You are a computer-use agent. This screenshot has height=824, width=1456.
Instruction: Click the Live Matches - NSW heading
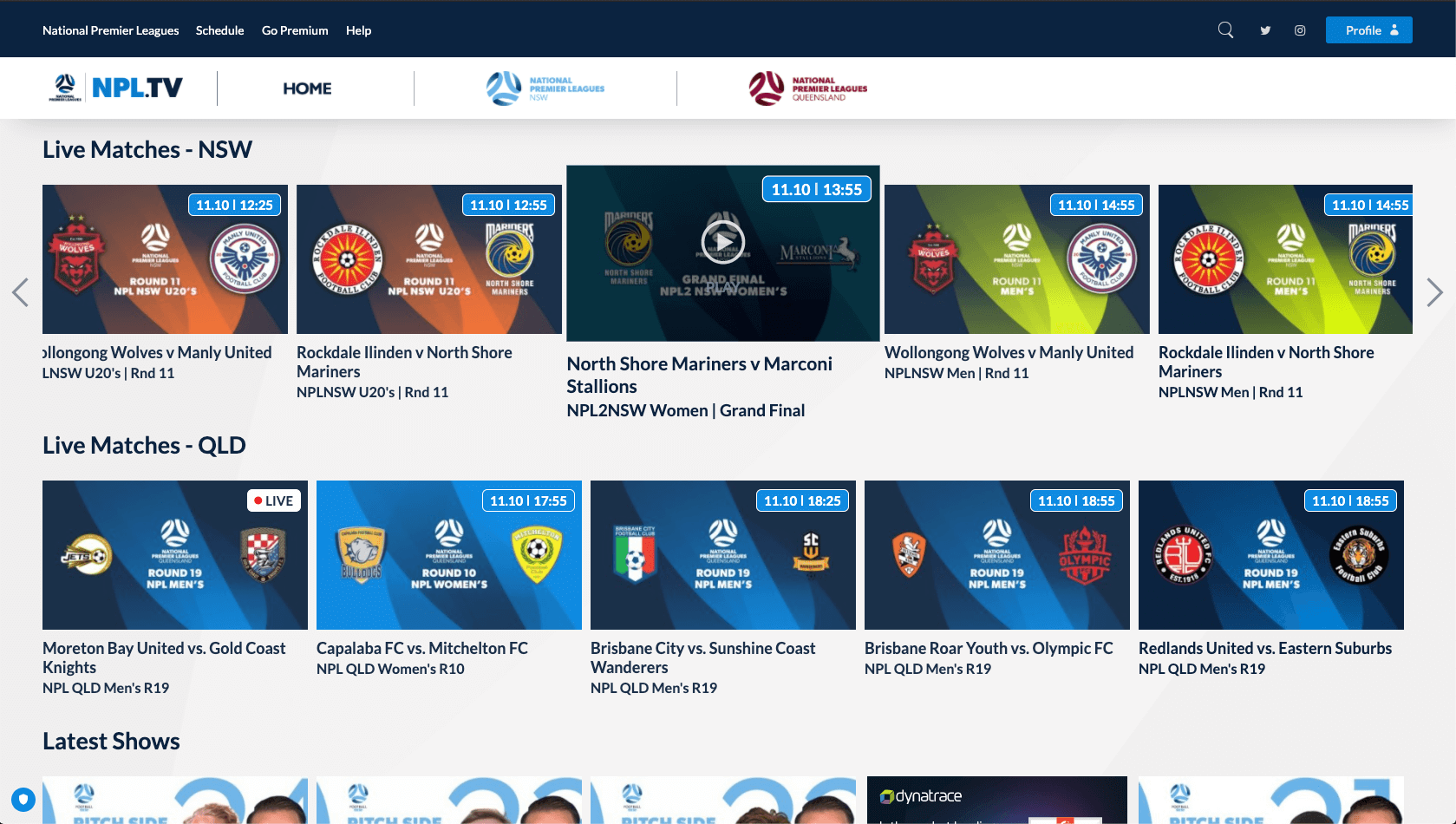[147, 150]
